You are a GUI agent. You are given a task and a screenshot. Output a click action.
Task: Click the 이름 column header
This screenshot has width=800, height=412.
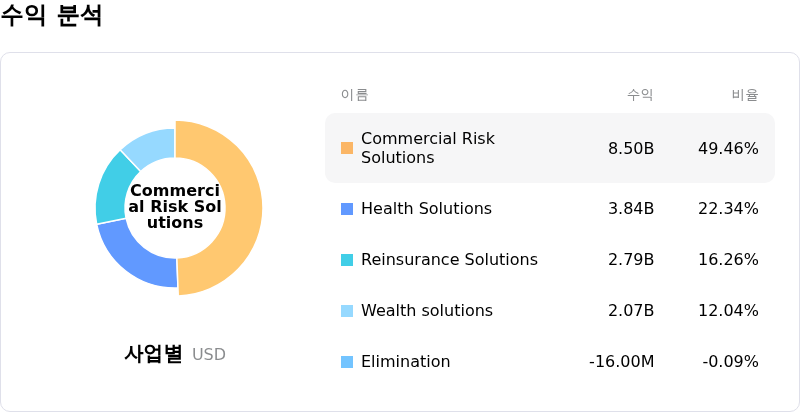point(355,95)
